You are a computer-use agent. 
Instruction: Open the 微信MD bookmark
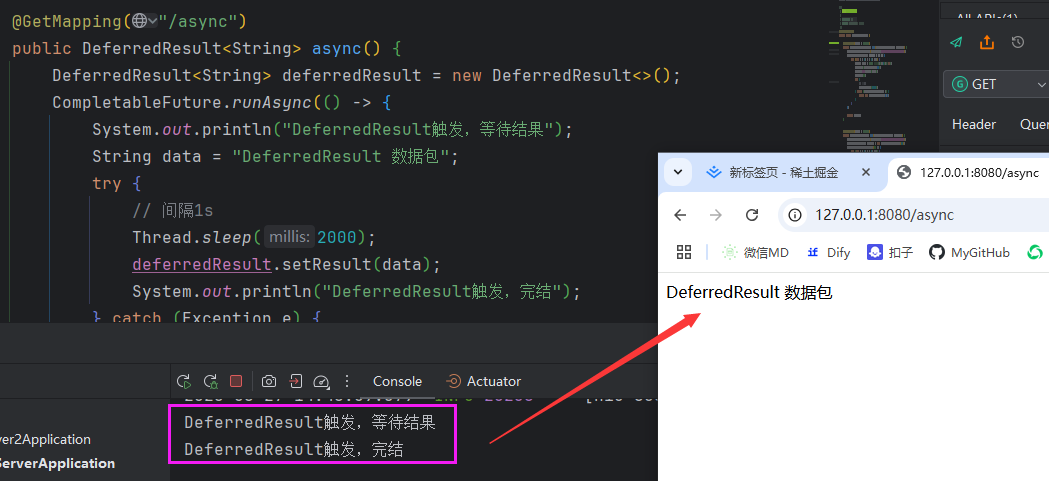coord(755,252)
